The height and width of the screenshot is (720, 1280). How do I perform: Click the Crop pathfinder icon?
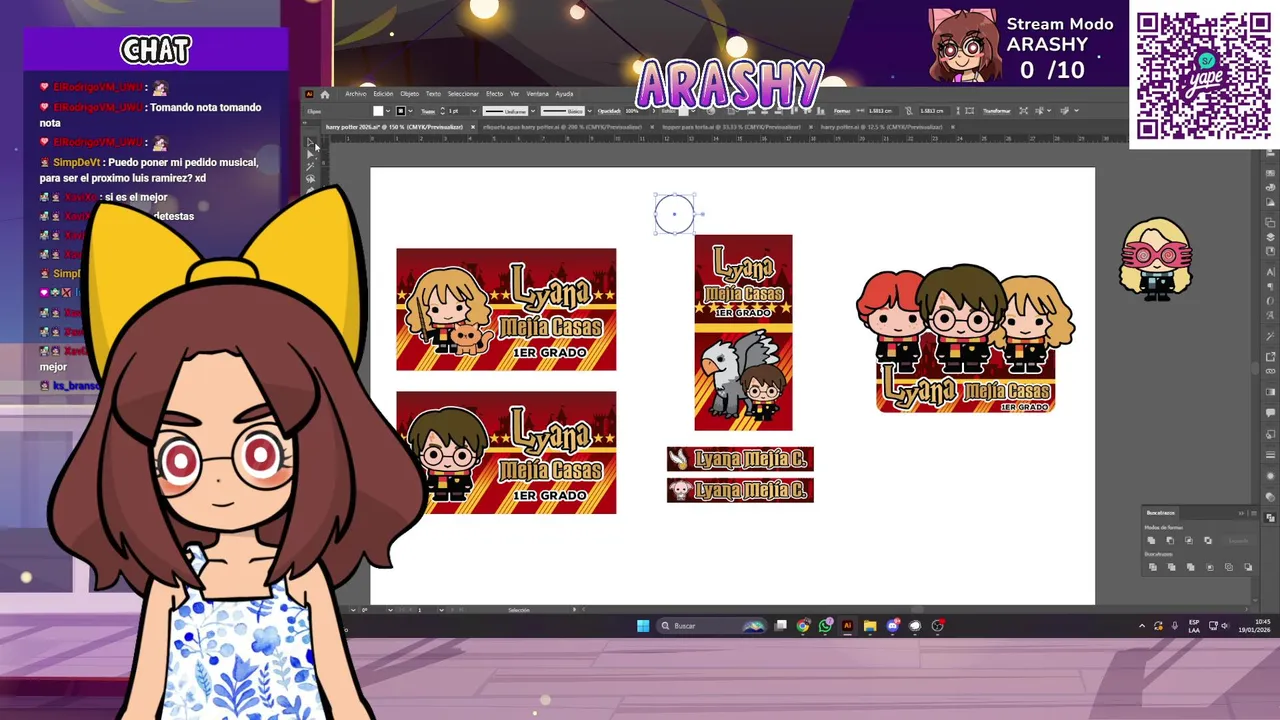pos(1210,567)
